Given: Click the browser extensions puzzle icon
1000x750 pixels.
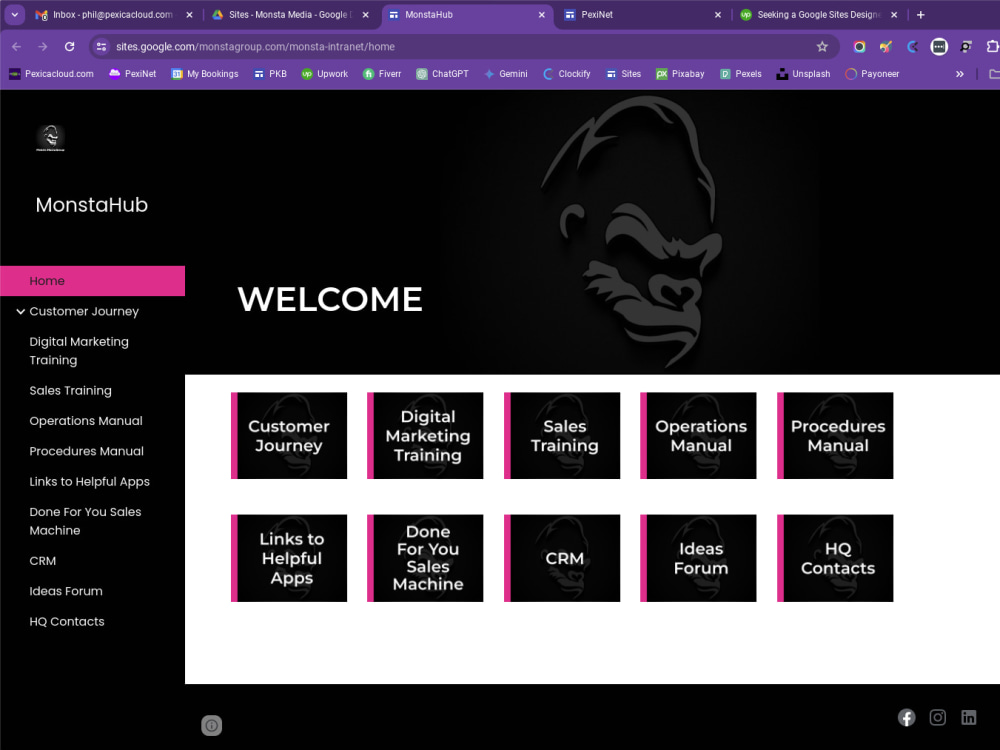Looking at the screenshot, I should (x=993, y=47).
